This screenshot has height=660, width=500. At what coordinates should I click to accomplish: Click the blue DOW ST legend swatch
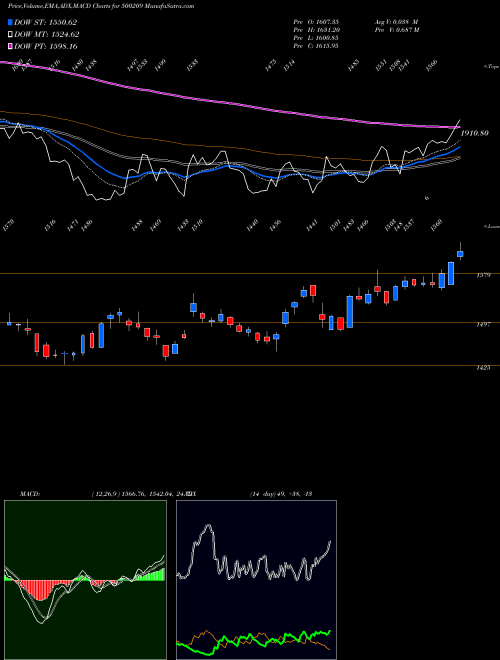tap(11, 22)
